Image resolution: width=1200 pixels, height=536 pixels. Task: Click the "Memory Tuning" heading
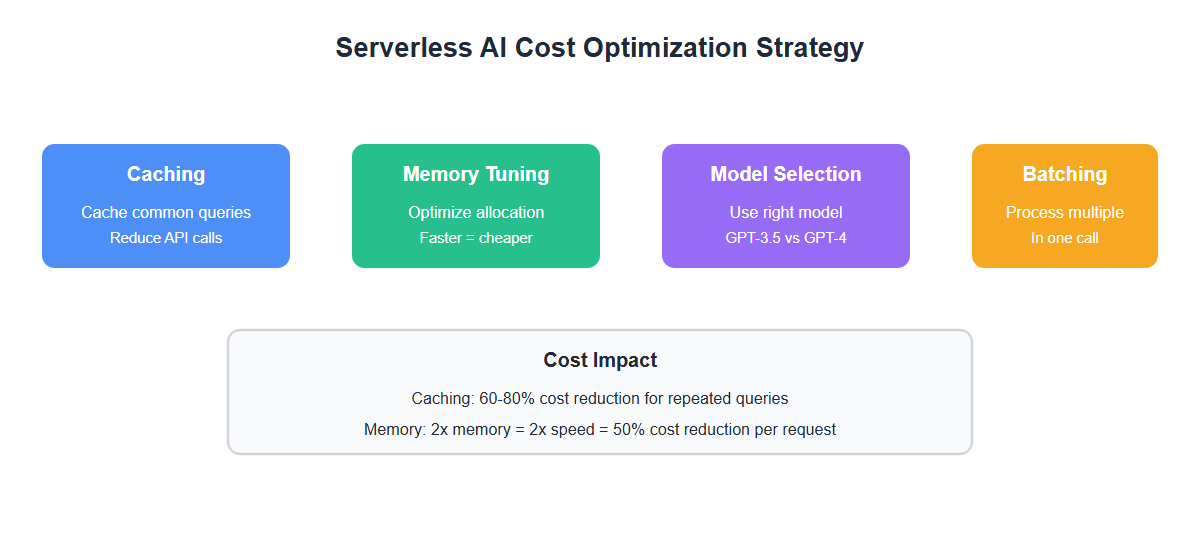[x=476, y=174]
